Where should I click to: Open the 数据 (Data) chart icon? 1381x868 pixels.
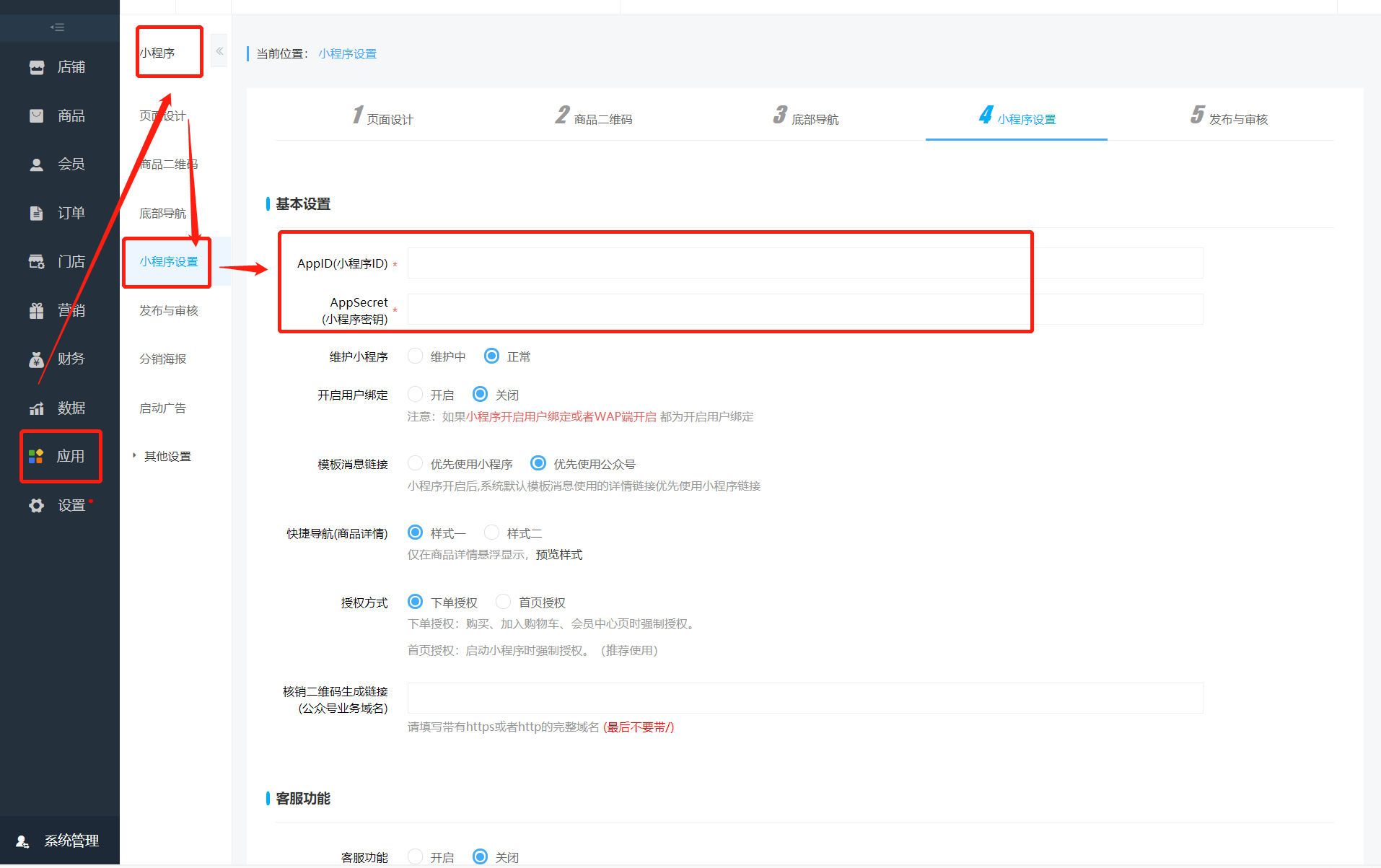click(37, 408)
